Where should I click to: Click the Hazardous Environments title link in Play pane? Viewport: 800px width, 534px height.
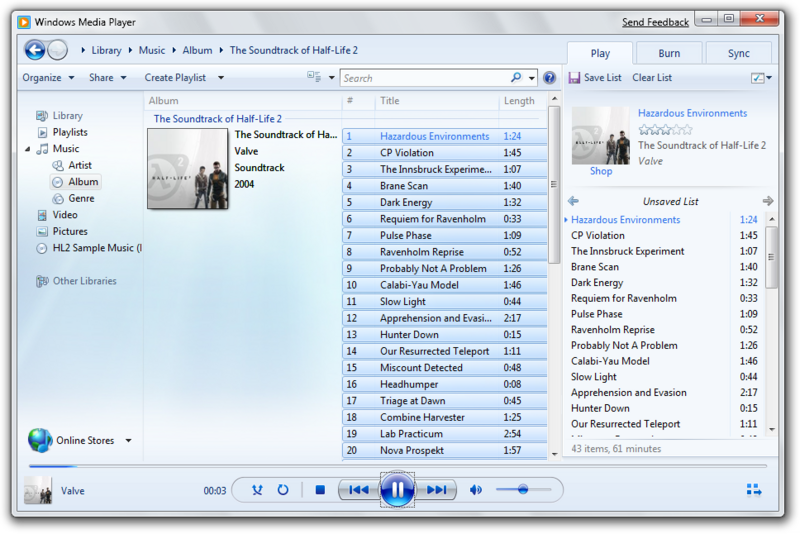[x=692, y=113]
